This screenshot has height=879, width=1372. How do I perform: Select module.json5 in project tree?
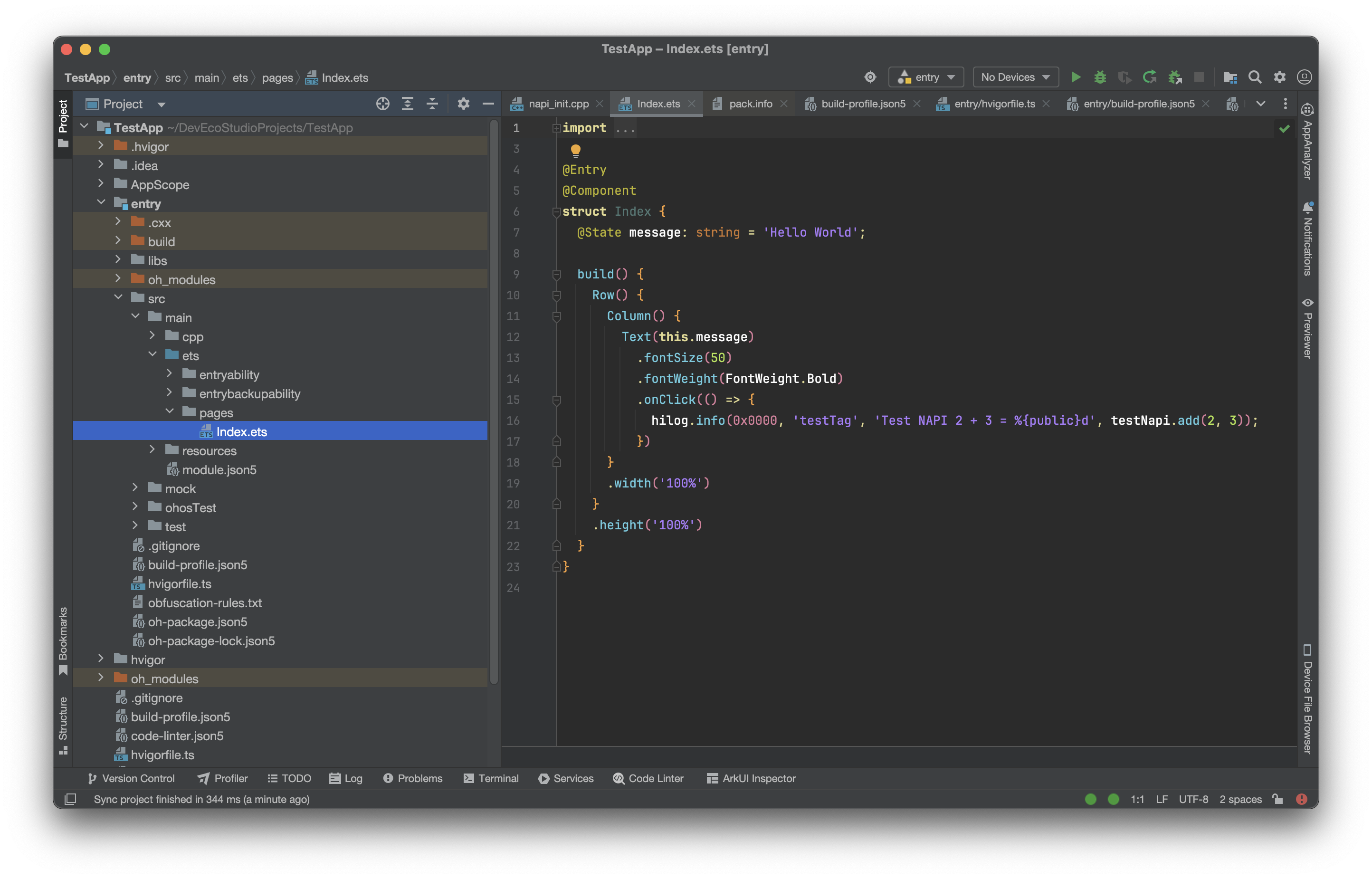pos(219,469)
